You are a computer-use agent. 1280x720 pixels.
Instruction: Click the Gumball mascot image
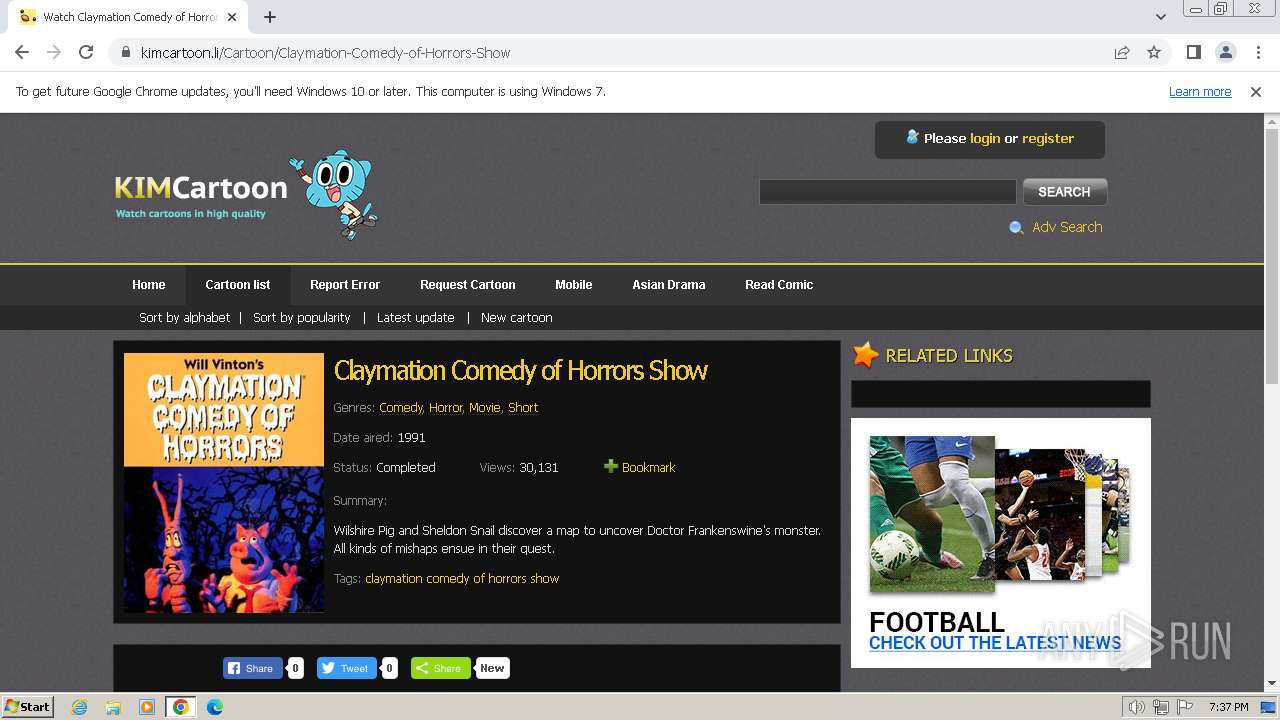(335, 194)
